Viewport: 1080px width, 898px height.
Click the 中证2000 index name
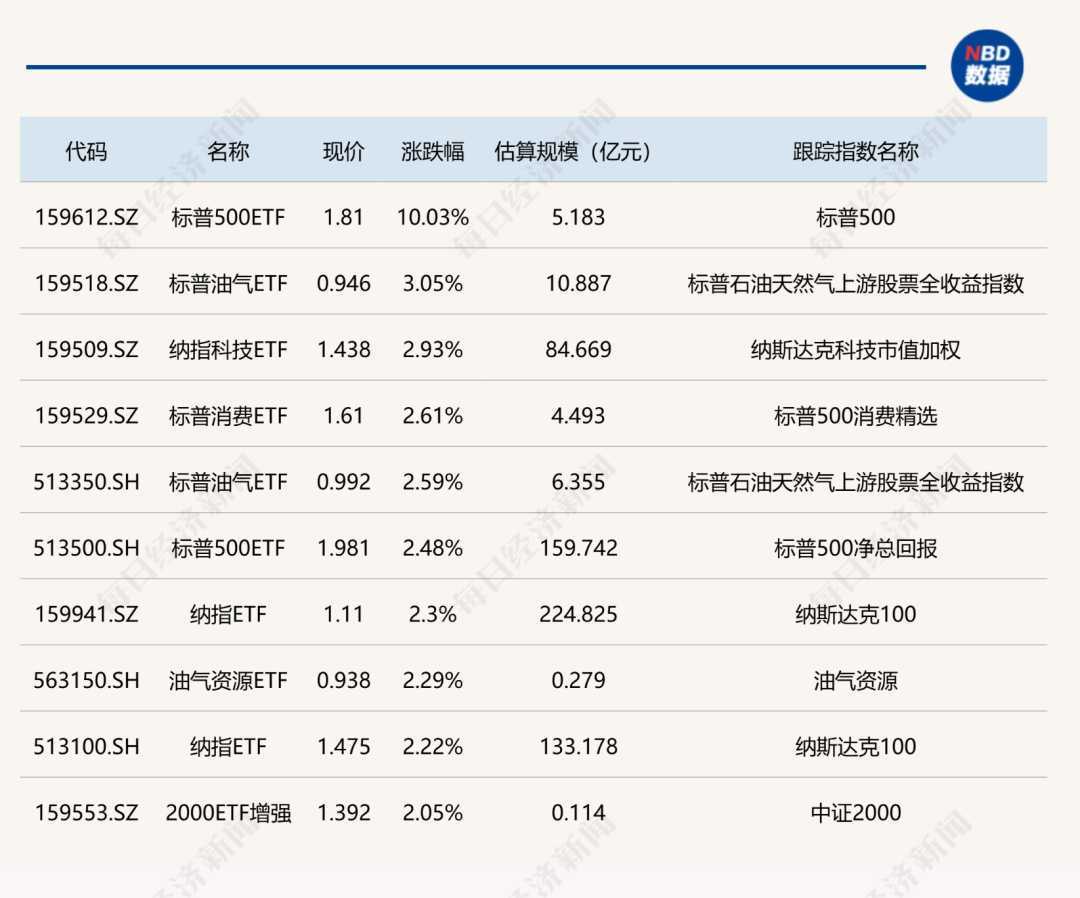[x=855, y=813]
